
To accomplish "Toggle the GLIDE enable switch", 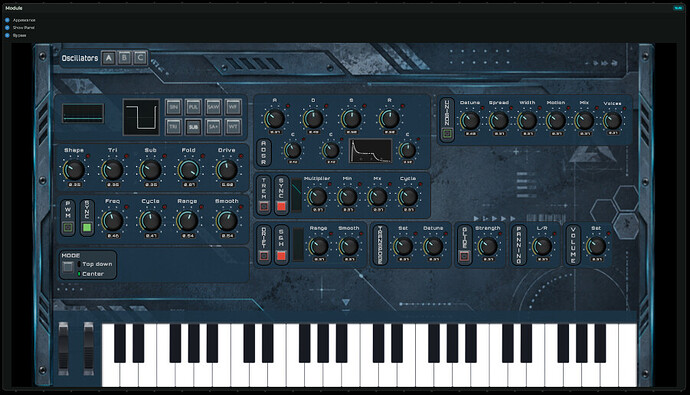I will (464, 256).
